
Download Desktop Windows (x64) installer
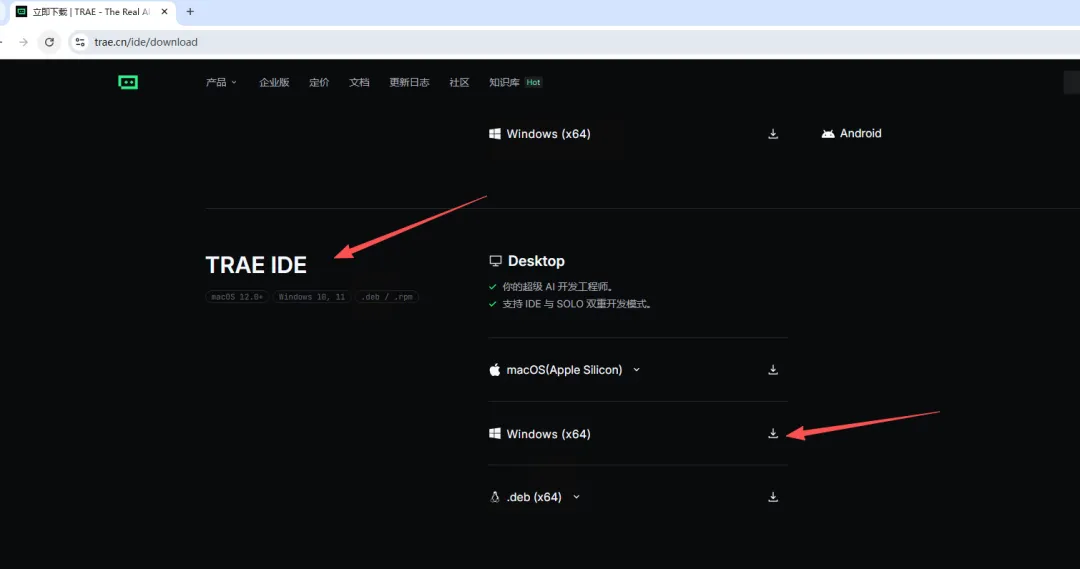773,433
